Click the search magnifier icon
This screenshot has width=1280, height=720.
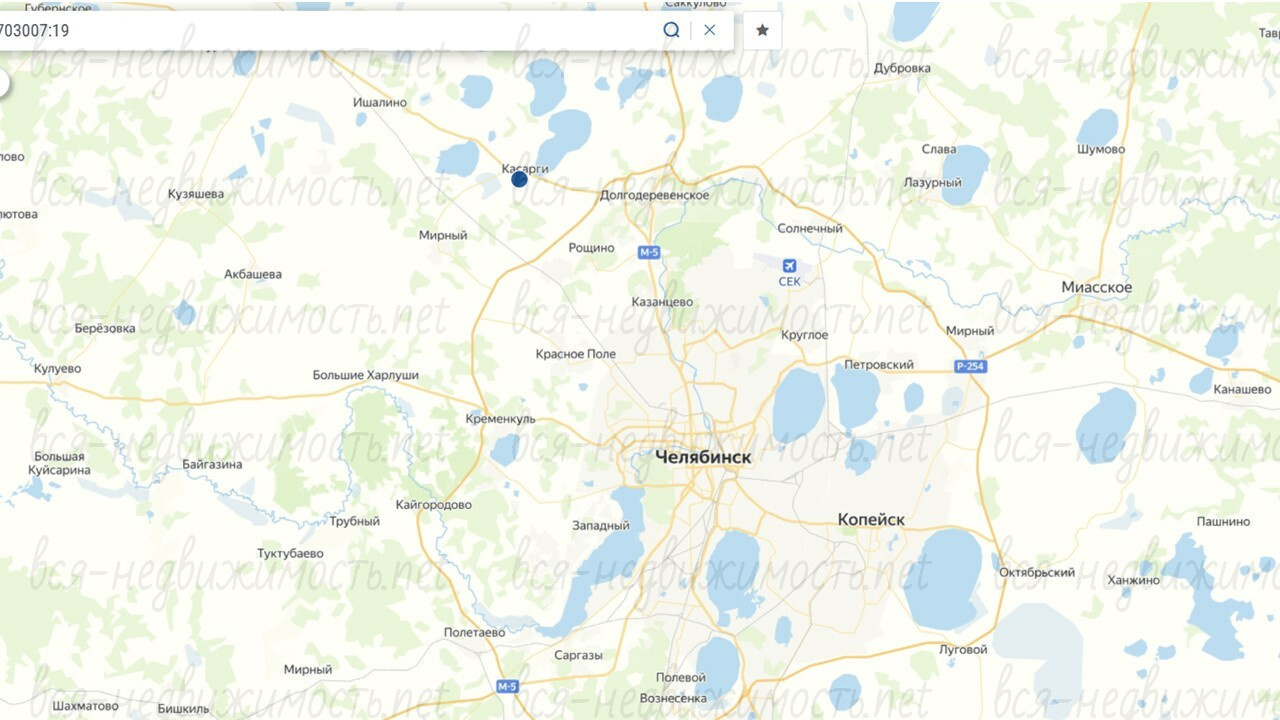point(671,30)
